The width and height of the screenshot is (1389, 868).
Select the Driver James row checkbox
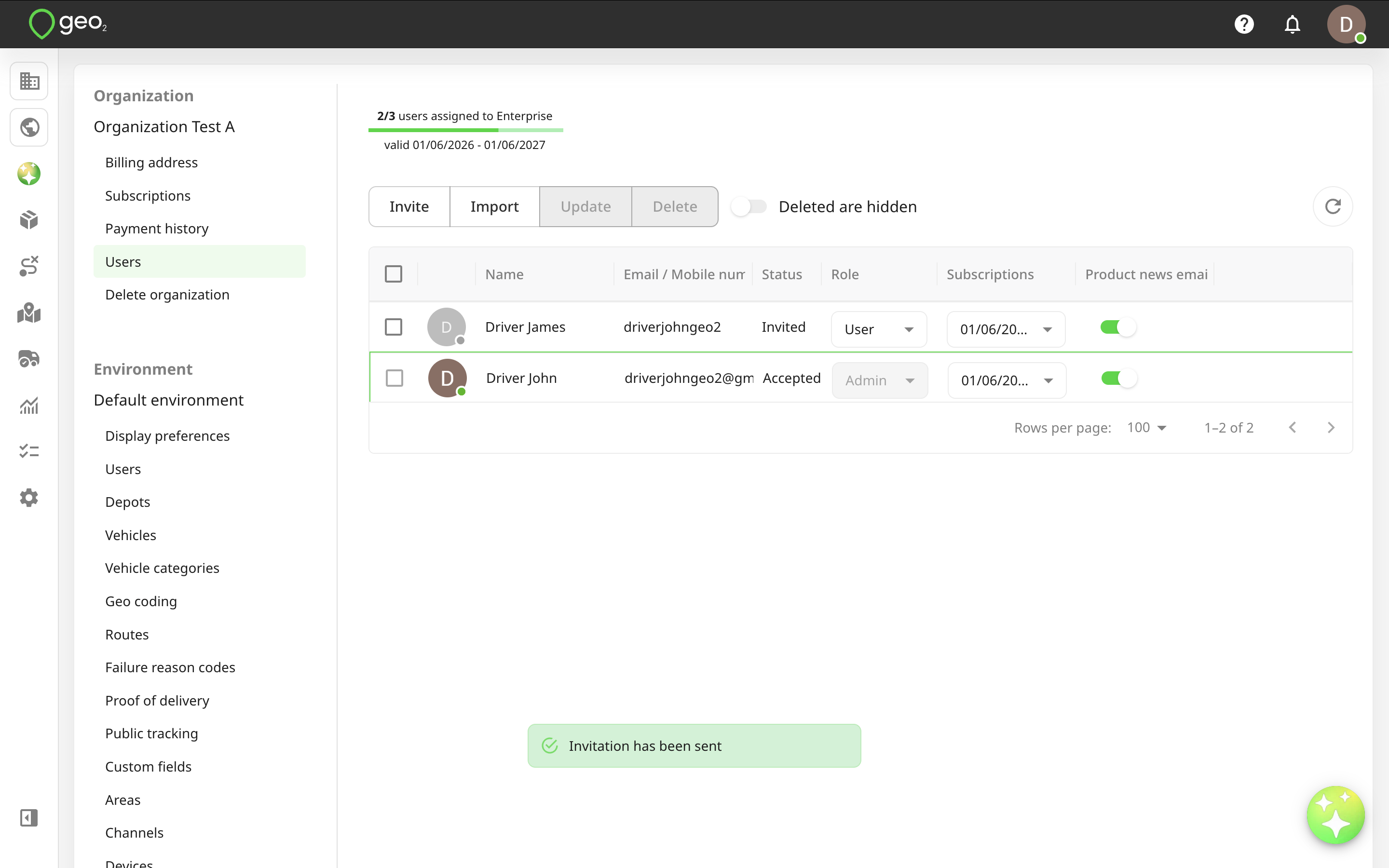click(394, 327)
